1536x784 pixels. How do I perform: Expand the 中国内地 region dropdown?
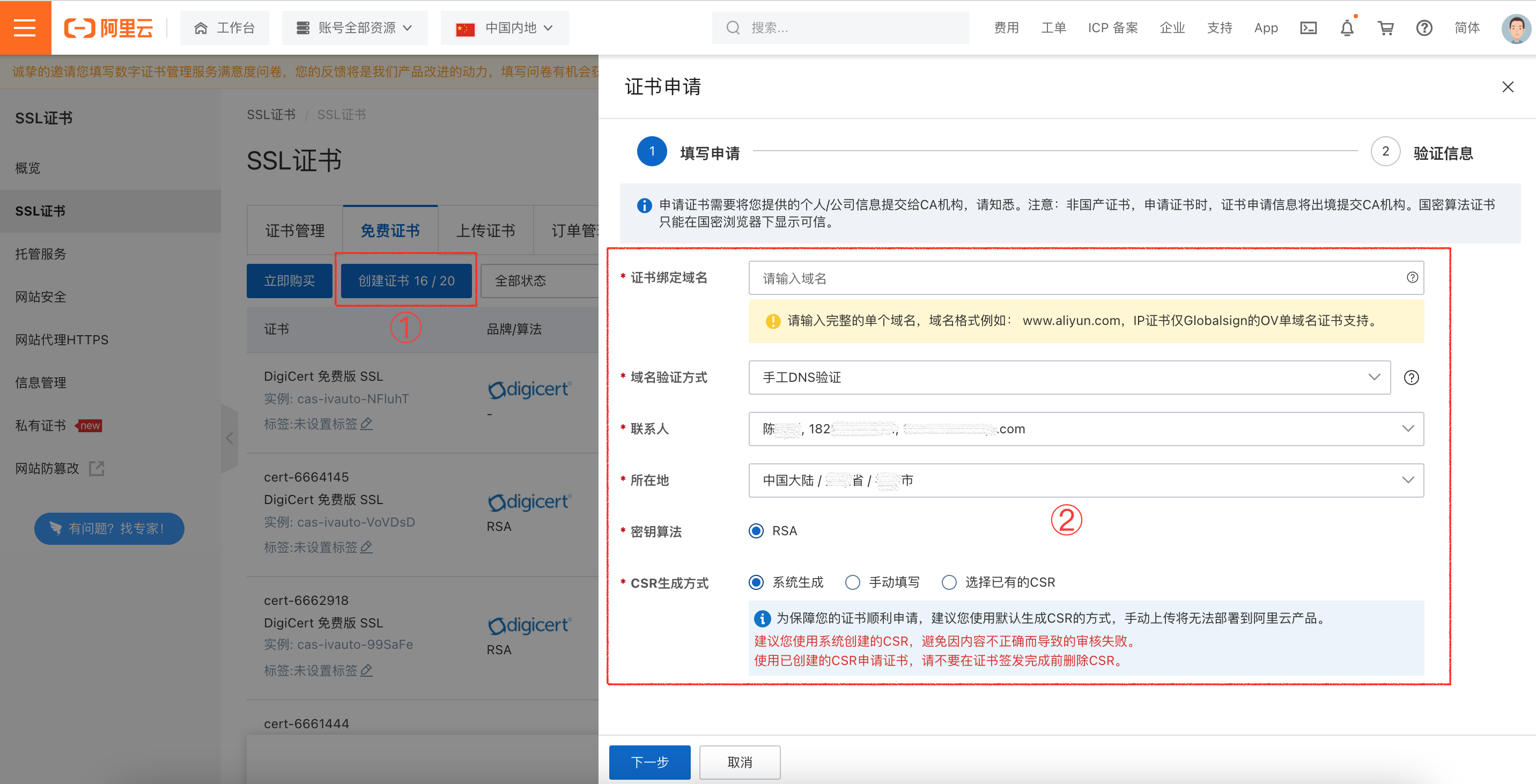[x=505, y=28]
